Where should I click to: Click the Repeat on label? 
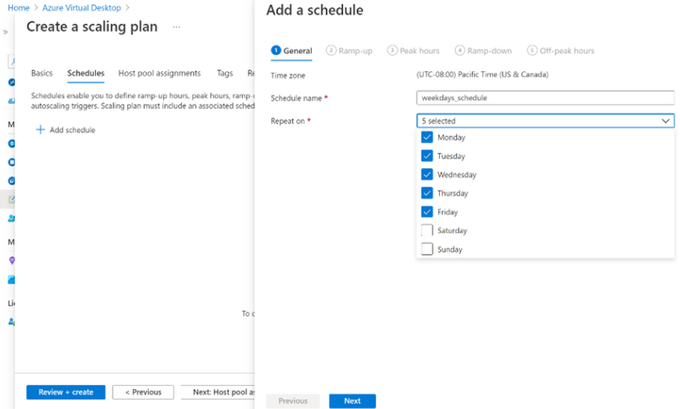coord(288,121)
